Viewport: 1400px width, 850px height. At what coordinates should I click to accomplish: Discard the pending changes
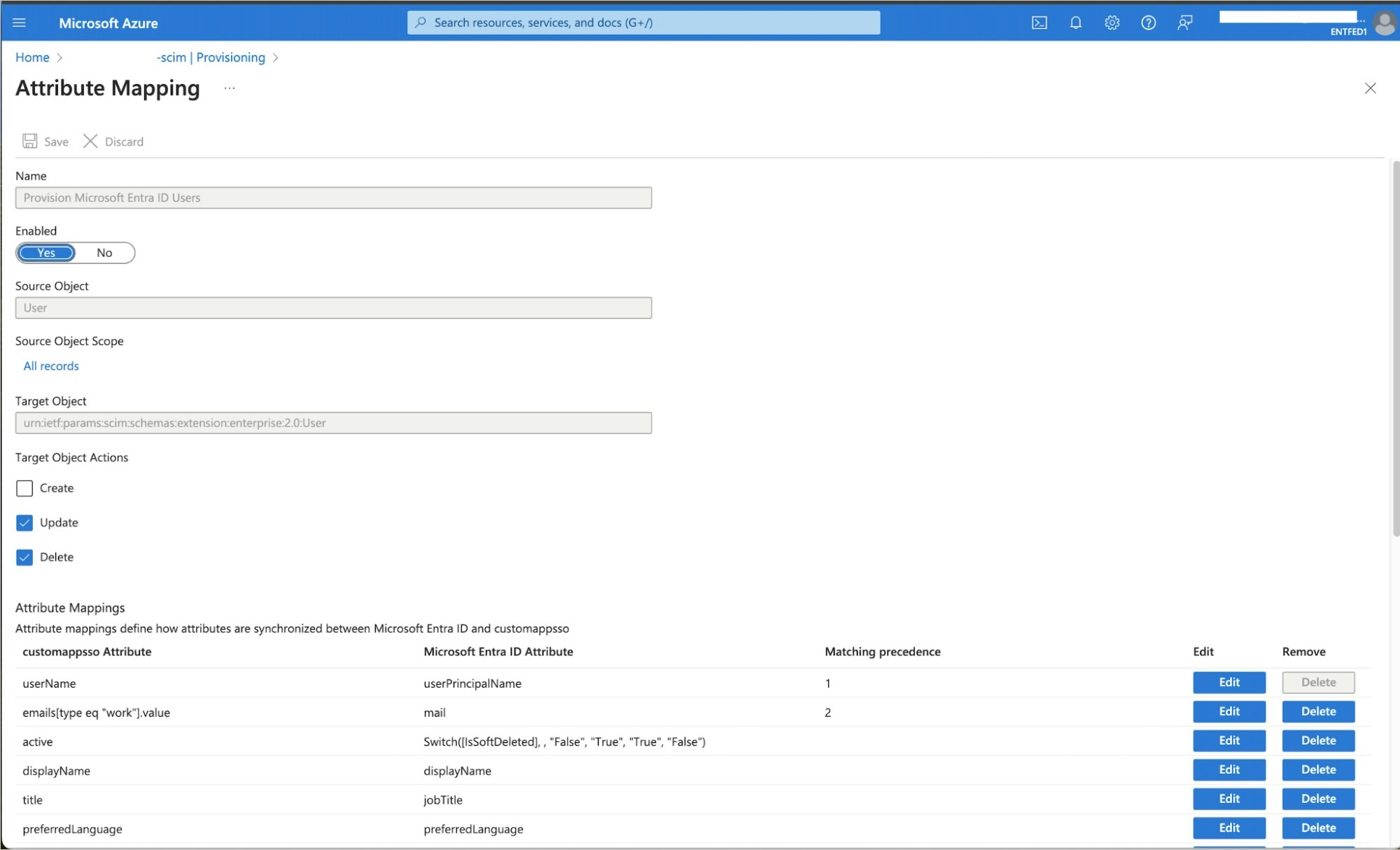[x=113, y=141]
